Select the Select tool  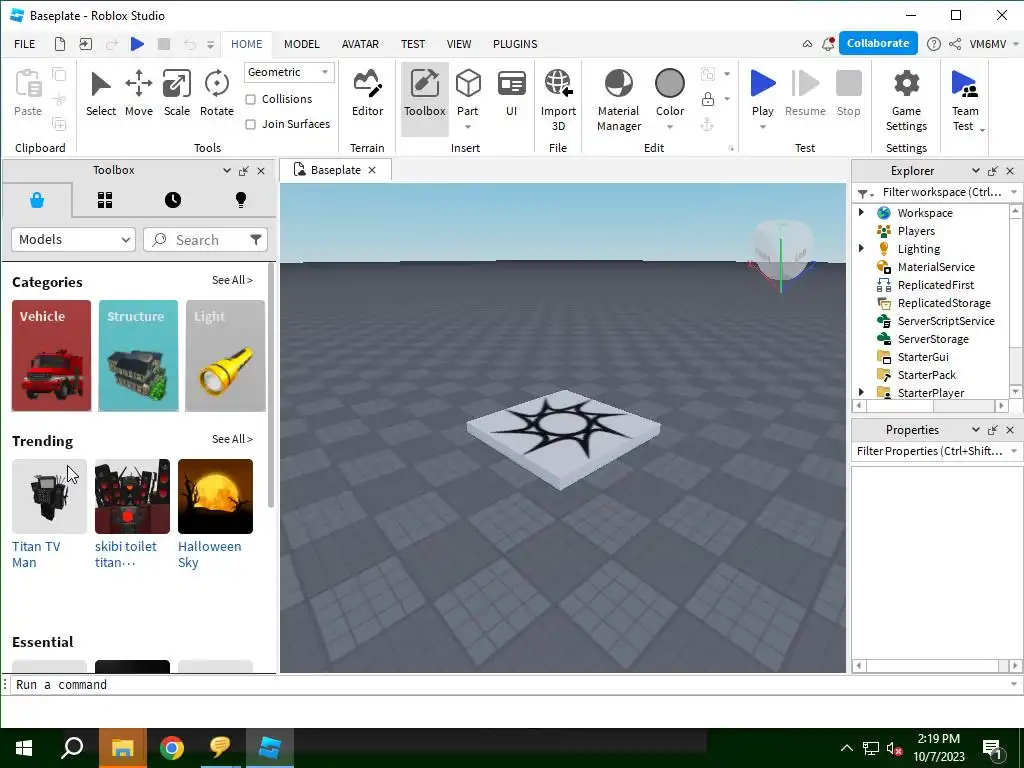tap(101, 94)
